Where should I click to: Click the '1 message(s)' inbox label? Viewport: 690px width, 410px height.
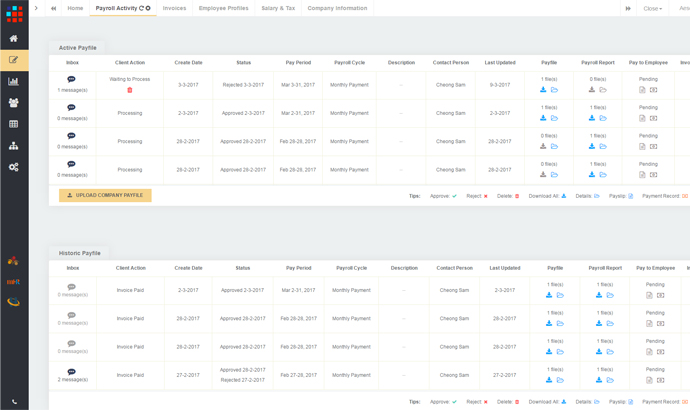click(72, 90)
